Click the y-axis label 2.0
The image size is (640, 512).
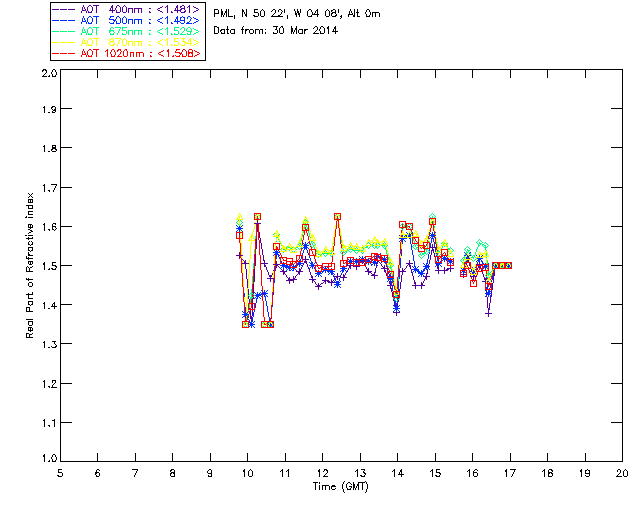coord(49,73)
